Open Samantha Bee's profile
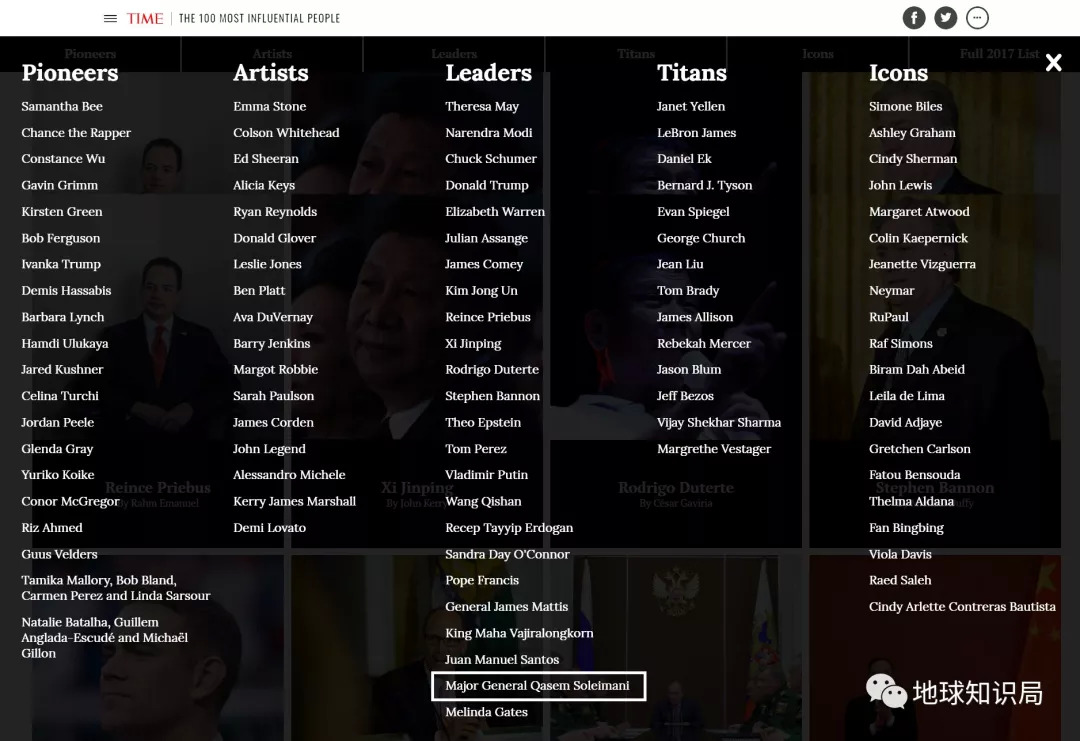 pyautogui.click(x=62, y=106)
